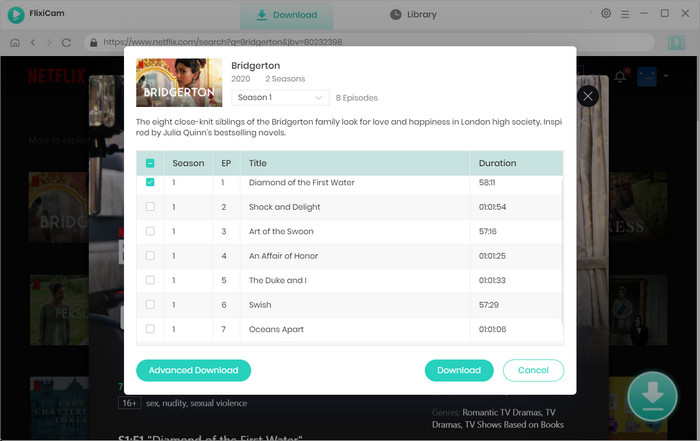Screen dimensions: 700x441
Task: Open the Netflix profile avatar
Action: pos(646,76)
